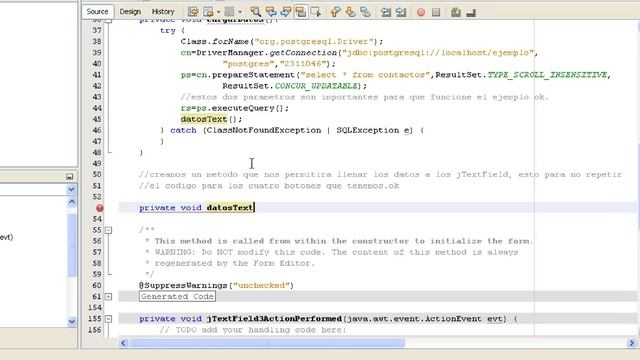Click "CONCUR_UPDATABLE" constant on line 42
This screenshot has height=360, width=640.
pyautogui.click(x=316, y=86)
